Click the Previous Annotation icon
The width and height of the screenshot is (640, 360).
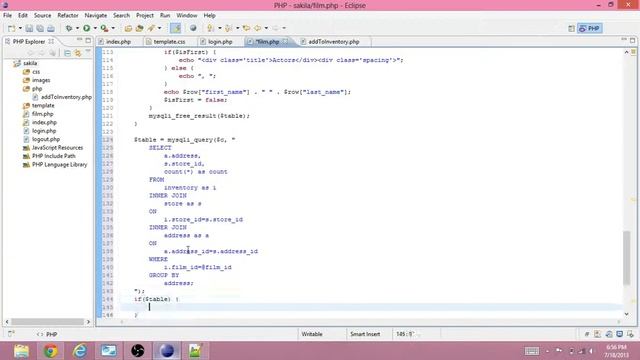tap(229, 28)
